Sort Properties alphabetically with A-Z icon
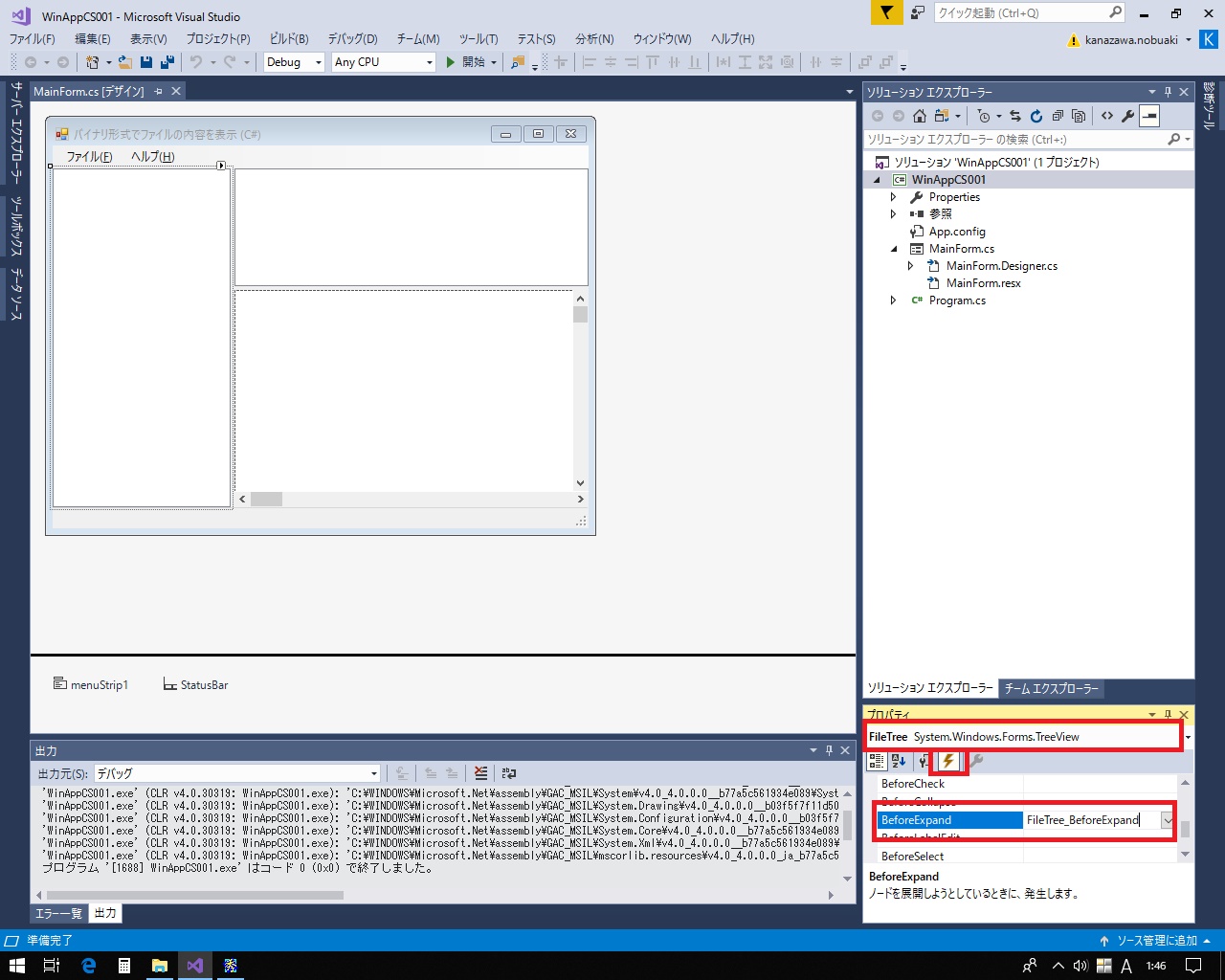This screenshot has width=1225, height=980. coord(899,761)
